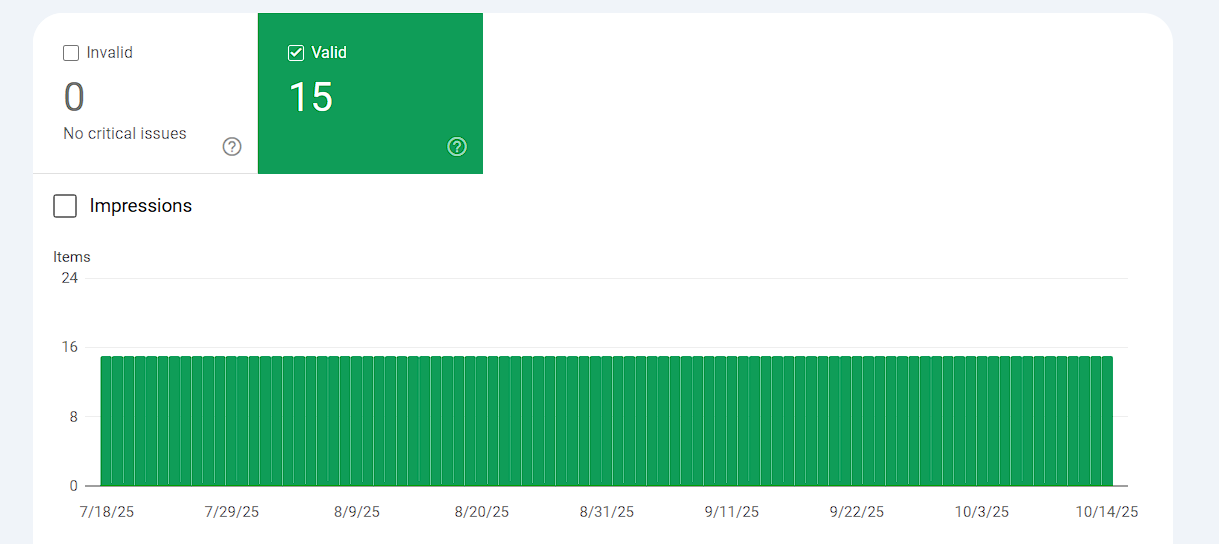Screen dimensions: 1219x544
Task: Click the 10/14/25 date label
Action: point(1107,512)
